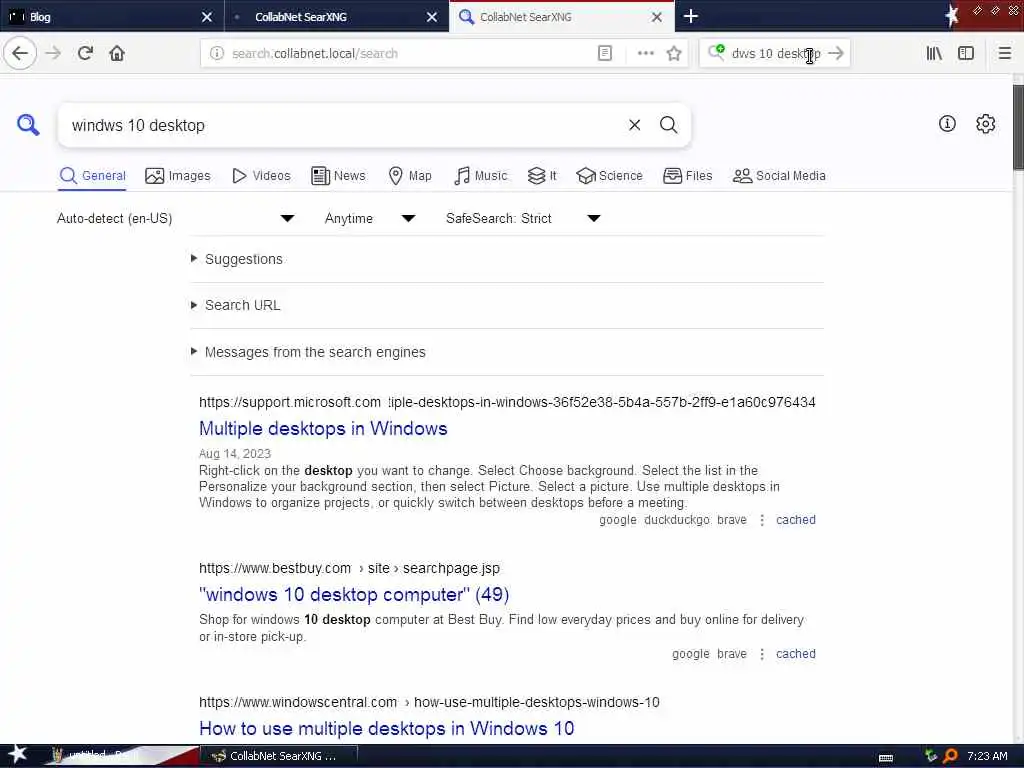The width and height of the screenshot is (1024, 768).
Task: Open Multiple desktops in Windows result
Action: pyautogui.click(x=323, y=428)
